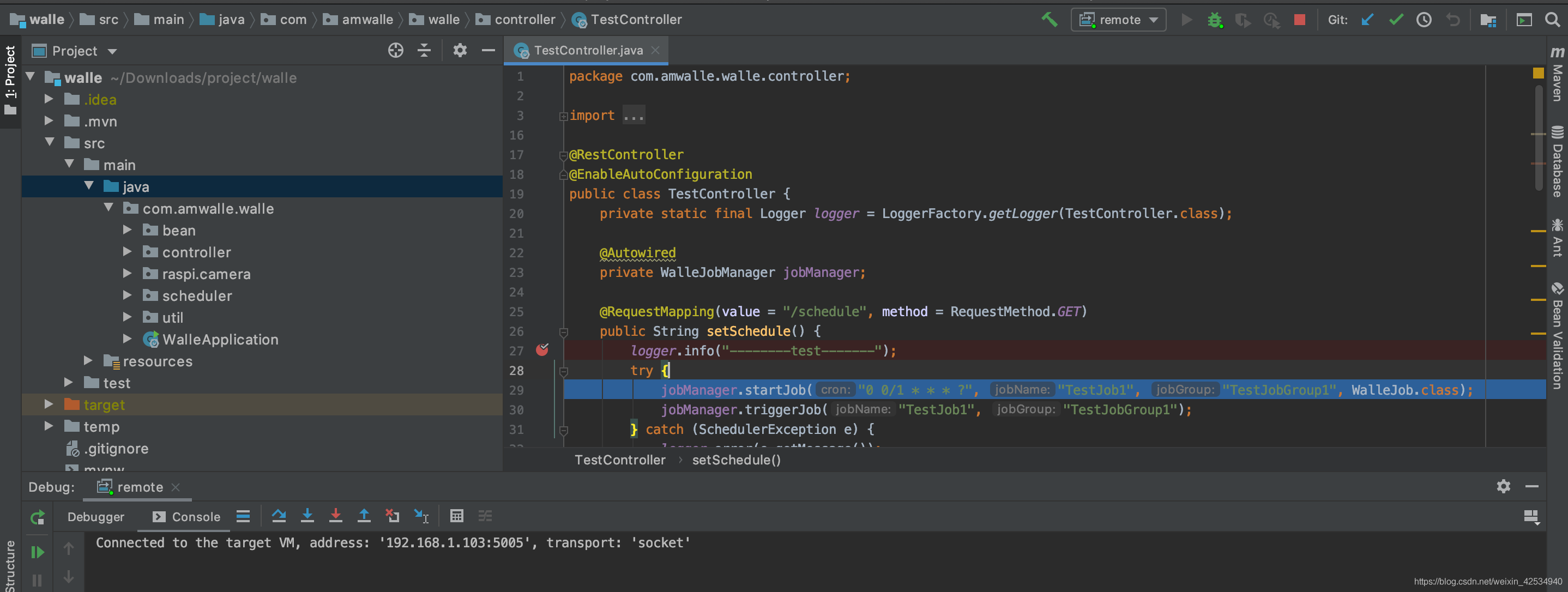Click Resume Program icon
The image size is (1568, 592).
pos(37,552)
